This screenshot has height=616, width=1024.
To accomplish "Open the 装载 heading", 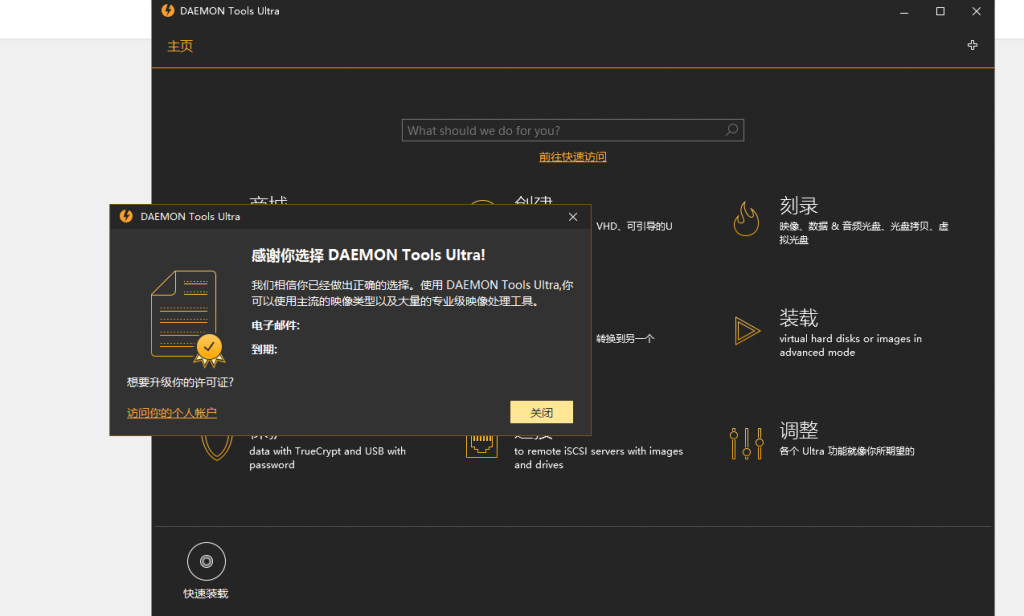I will 799,318.
